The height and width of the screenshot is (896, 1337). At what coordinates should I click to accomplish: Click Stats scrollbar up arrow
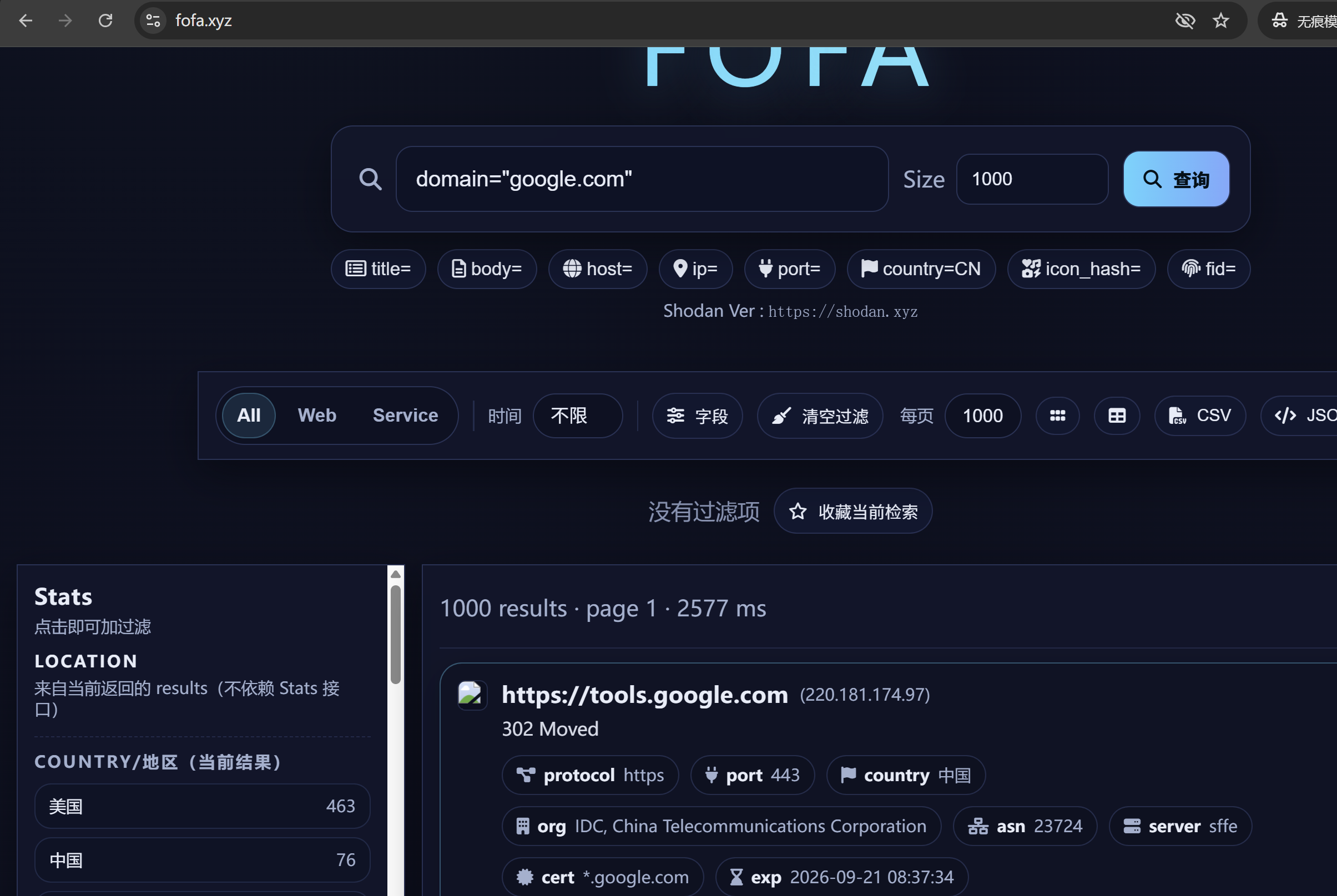pyautogui.click(x=396, y=574)
